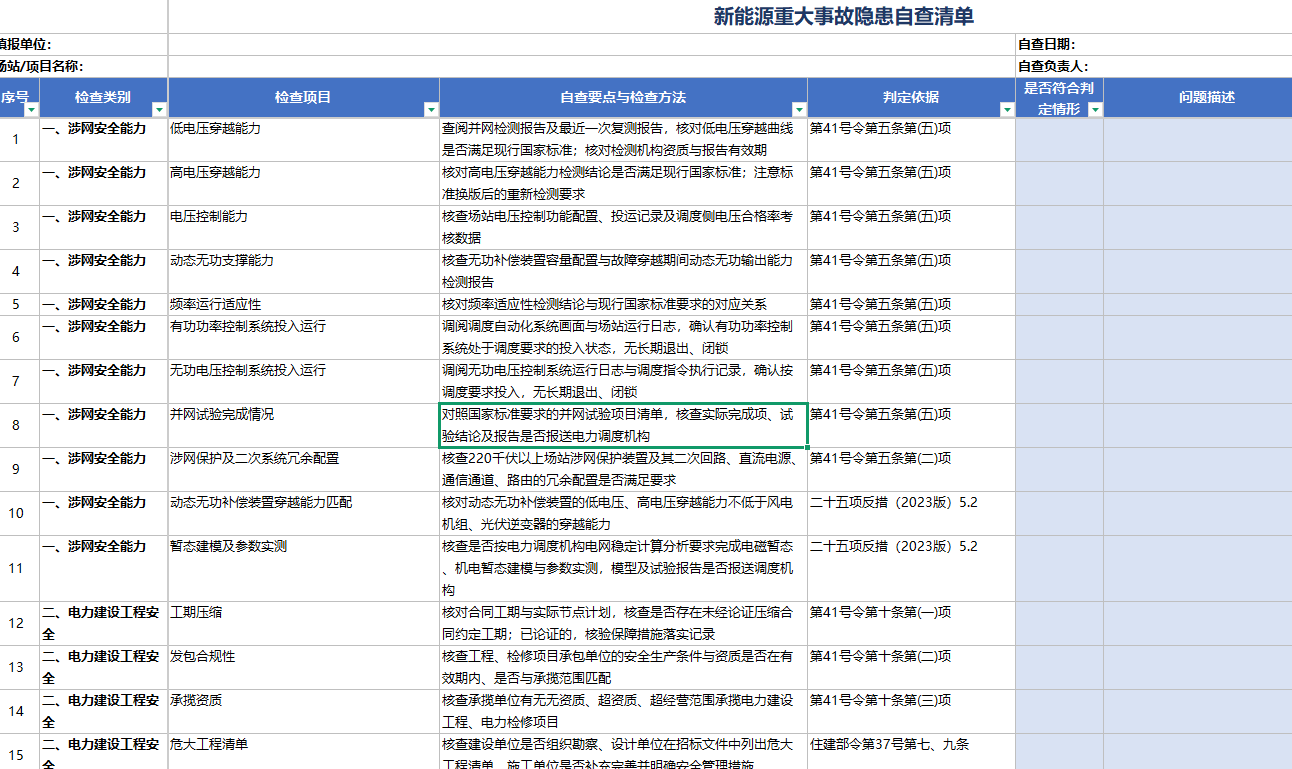Select the 第41号令第十条第(三)项 cell

(x=911, y=711)
